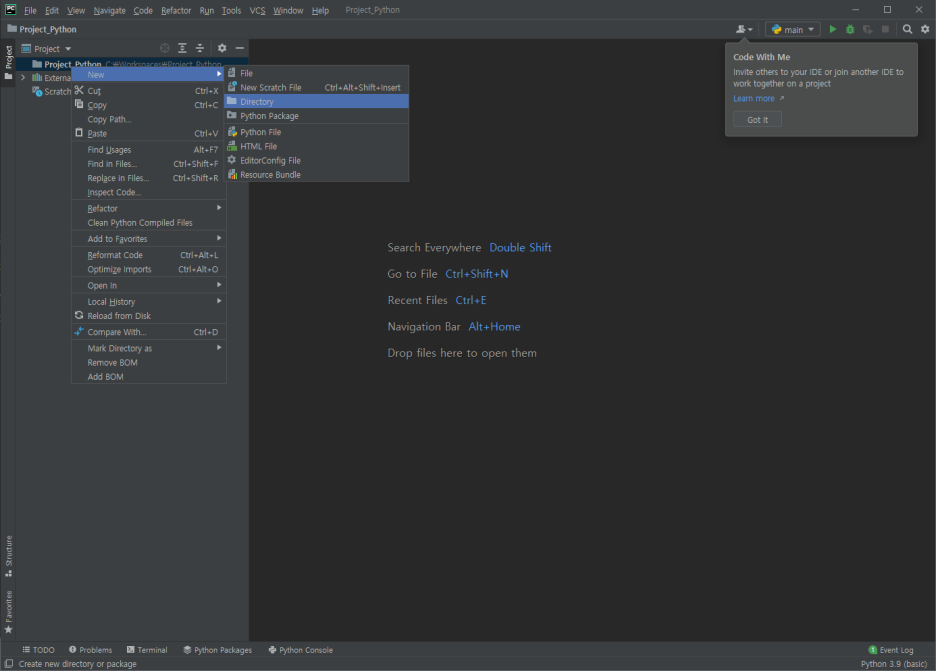
Task: Select Compare With... entry
Action: 149,332
